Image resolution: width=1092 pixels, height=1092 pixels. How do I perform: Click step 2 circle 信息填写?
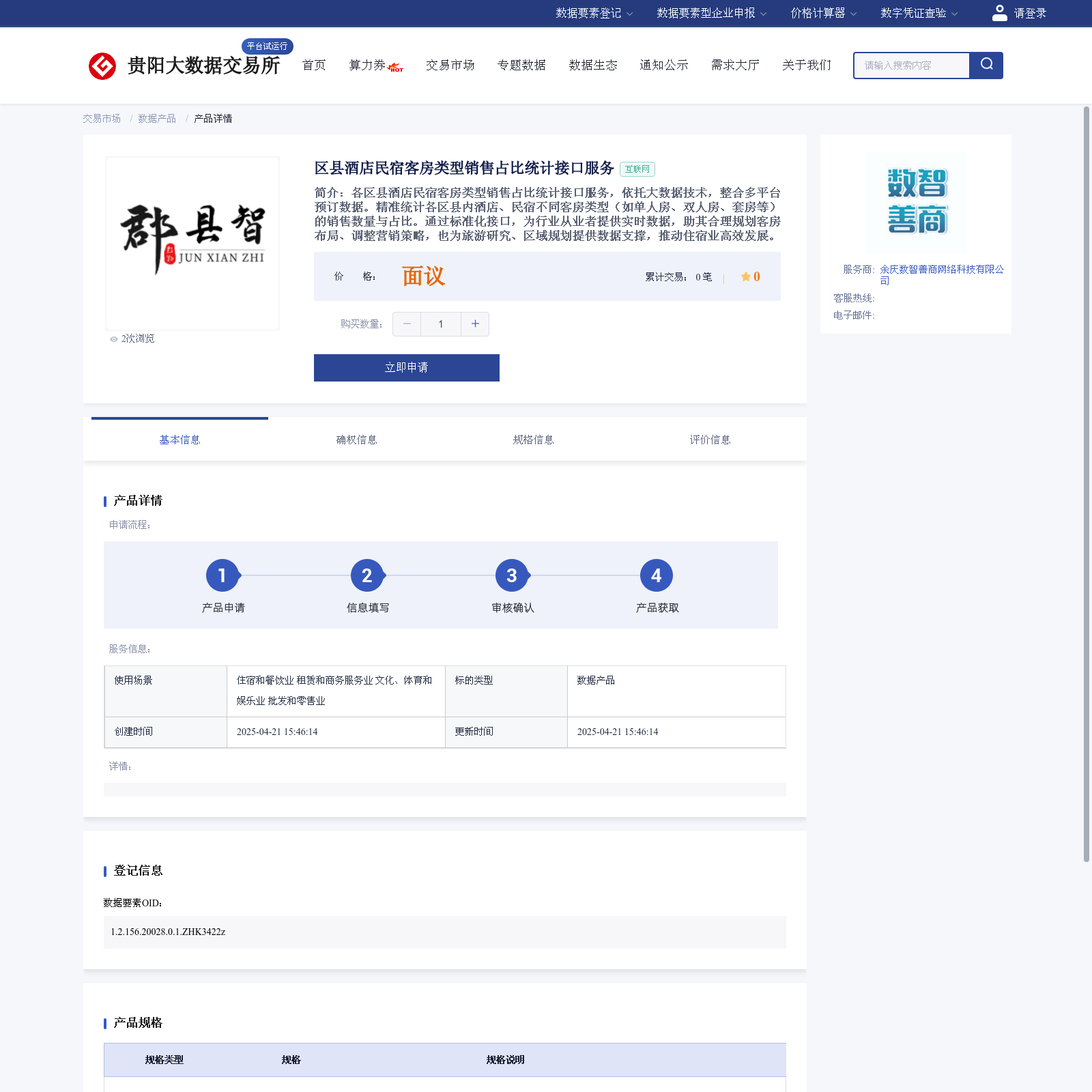pyautogui.click(x=367, y=576)
